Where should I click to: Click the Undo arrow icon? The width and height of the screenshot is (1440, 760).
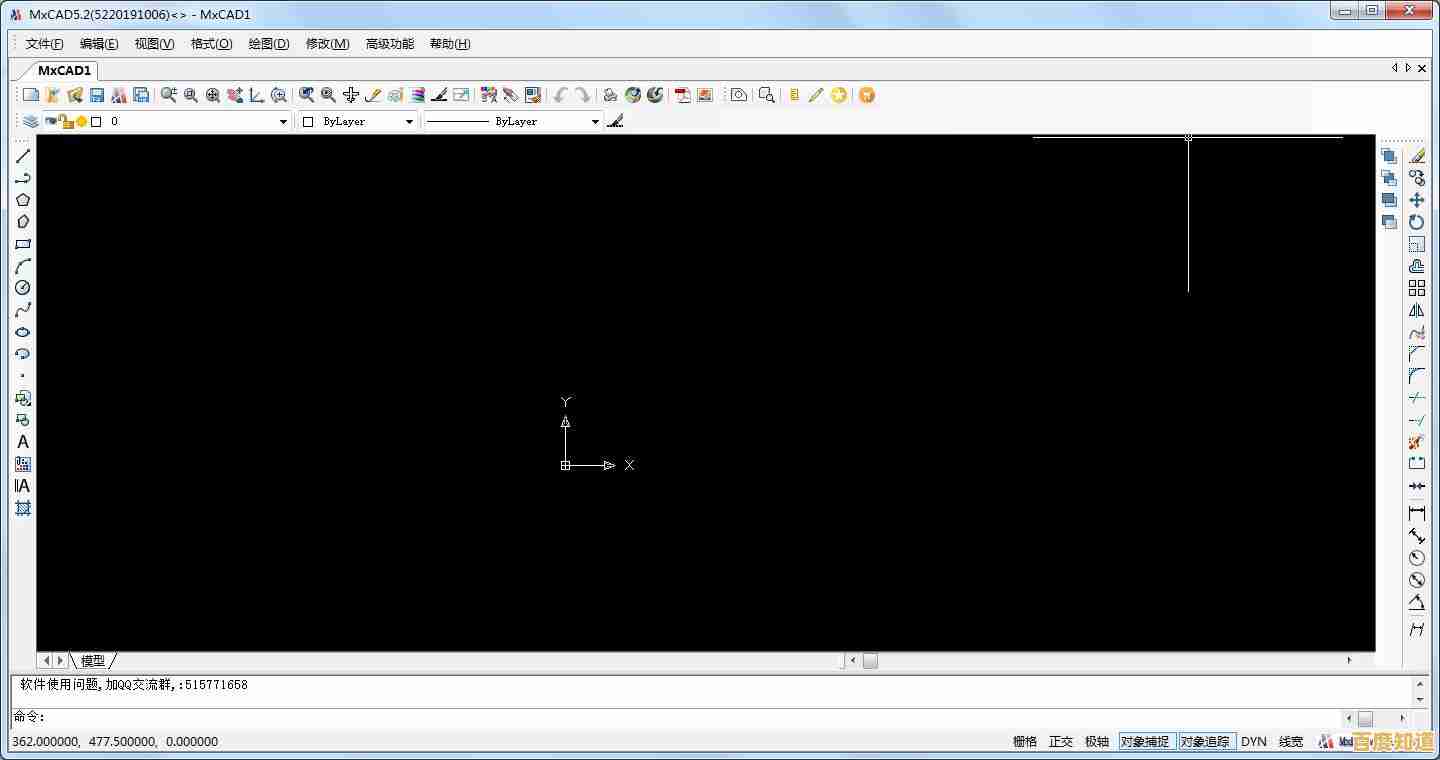[560, 95]
